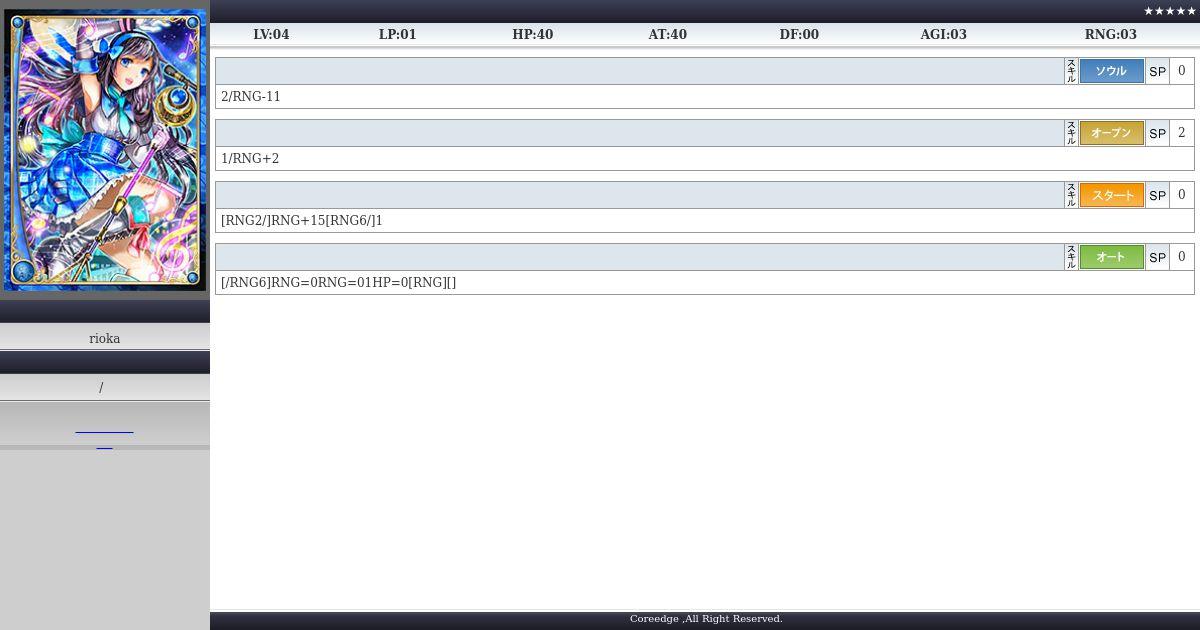Click the [RNG2/]RNG+15 skill description

(x=302, y=221)
